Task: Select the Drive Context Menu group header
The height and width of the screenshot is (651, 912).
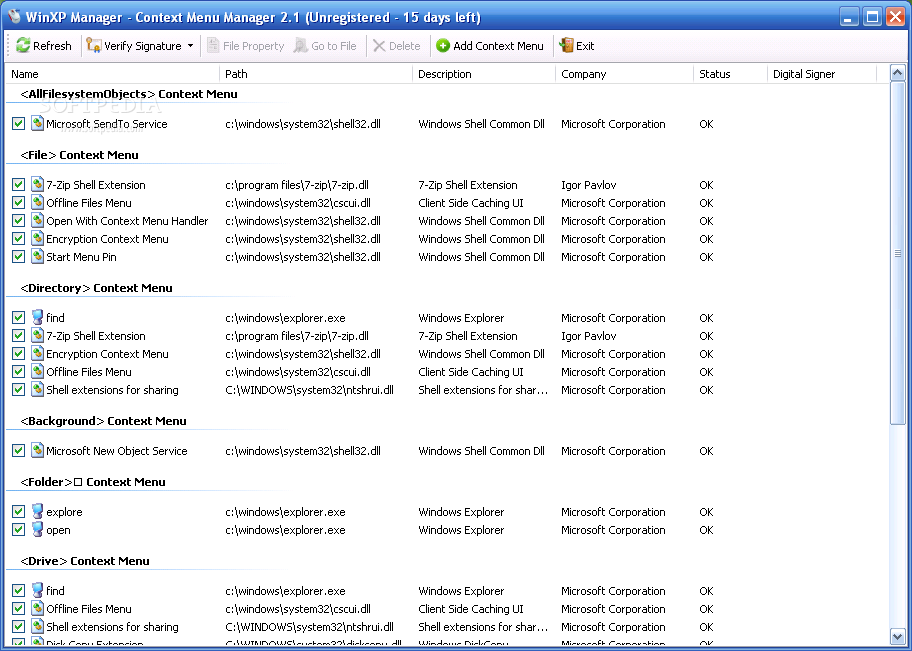Action: tap(84, 561)
